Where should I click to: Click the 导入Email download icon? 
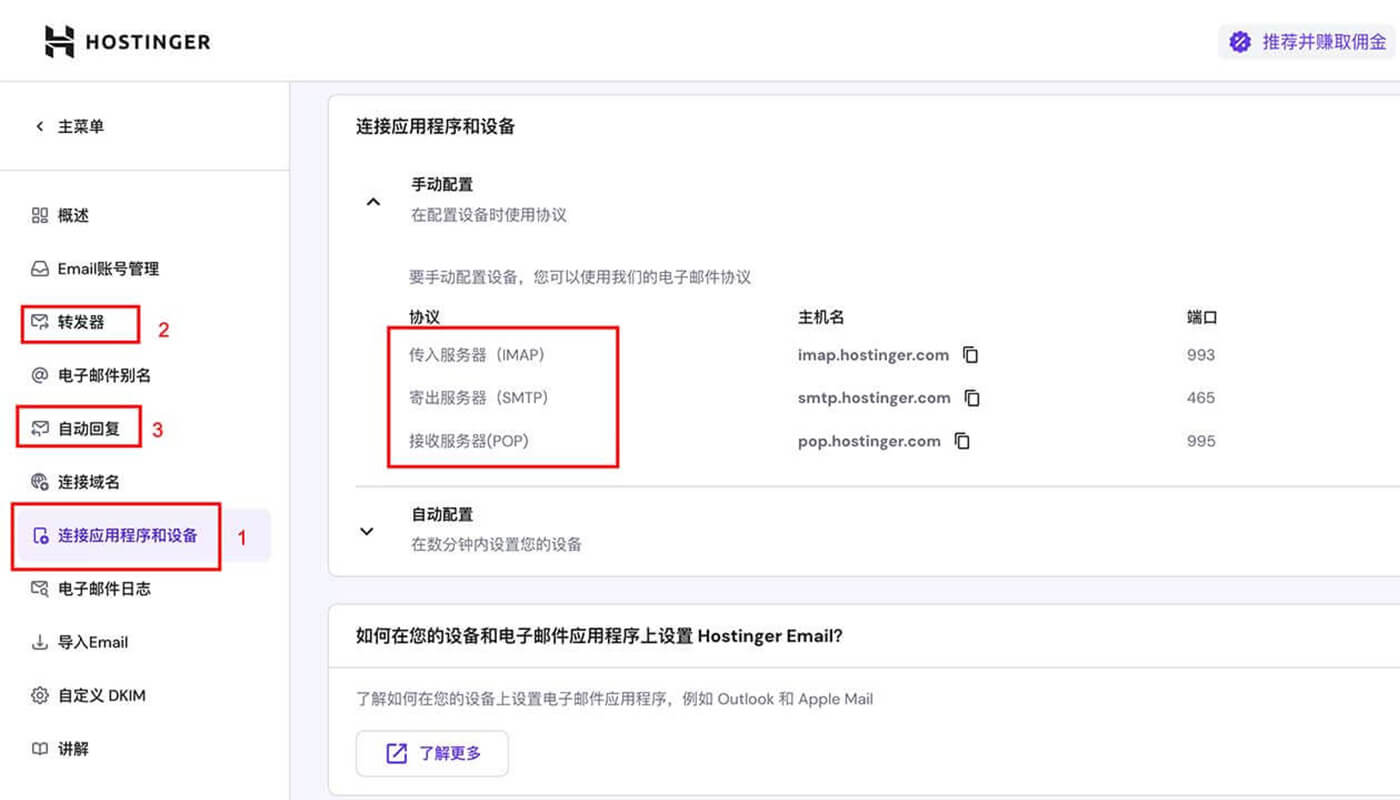40,642
